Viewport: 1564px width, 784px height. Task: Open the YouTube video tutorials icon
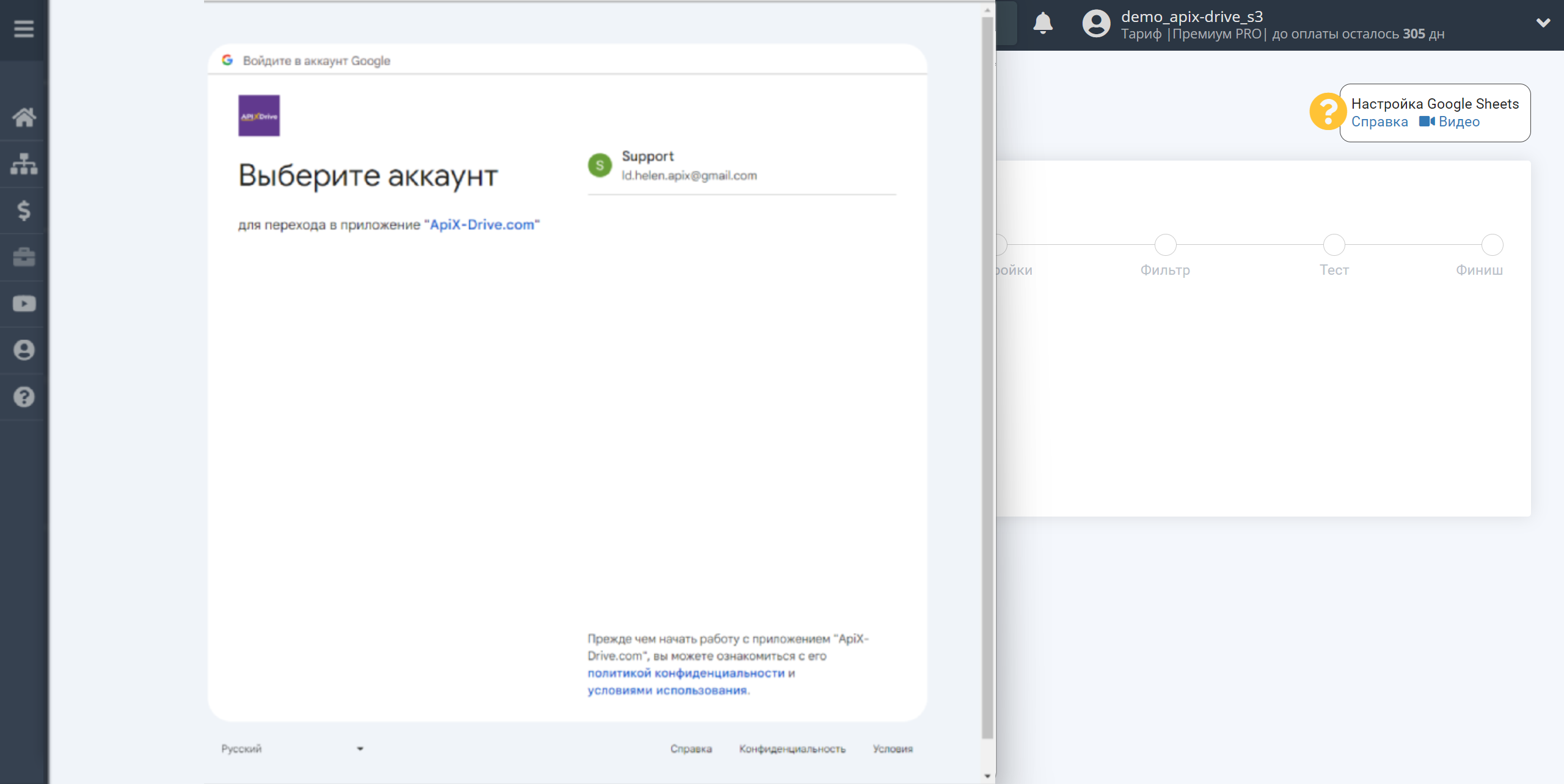pyautogui.click(x=24, y=303)
